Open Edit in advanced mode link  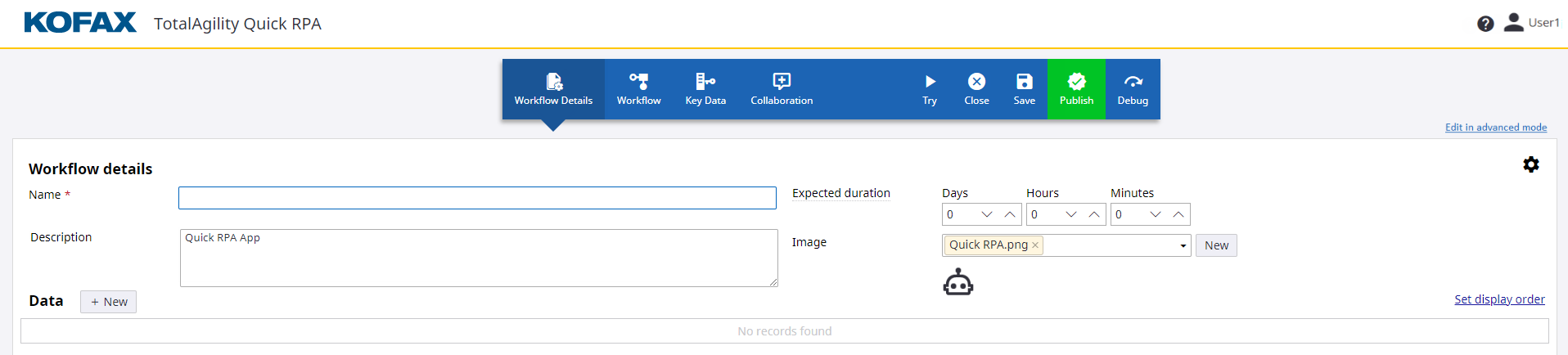pos(1496,128)
